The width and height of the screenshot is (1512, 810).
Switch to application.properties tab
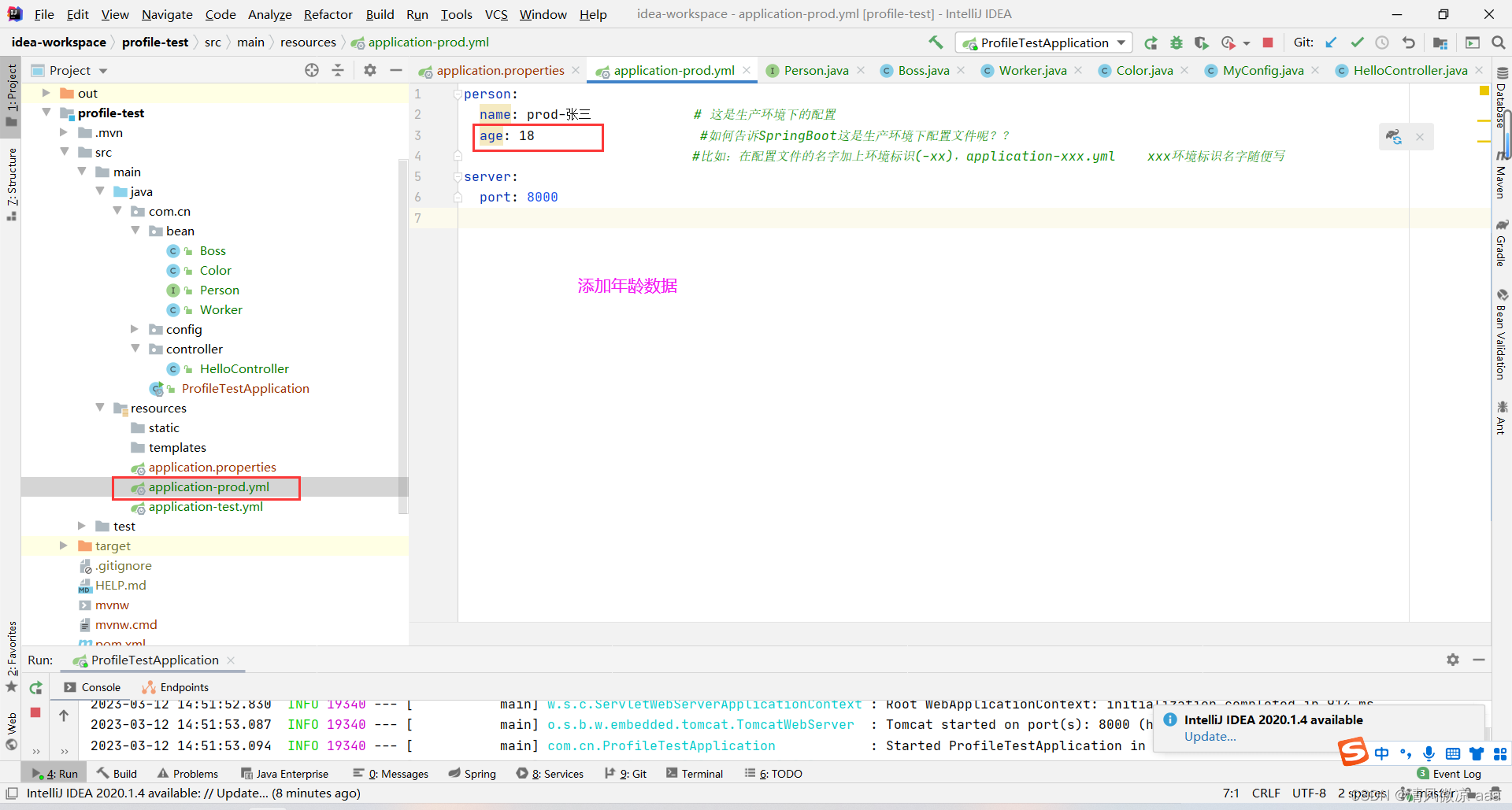pos(500,70)
